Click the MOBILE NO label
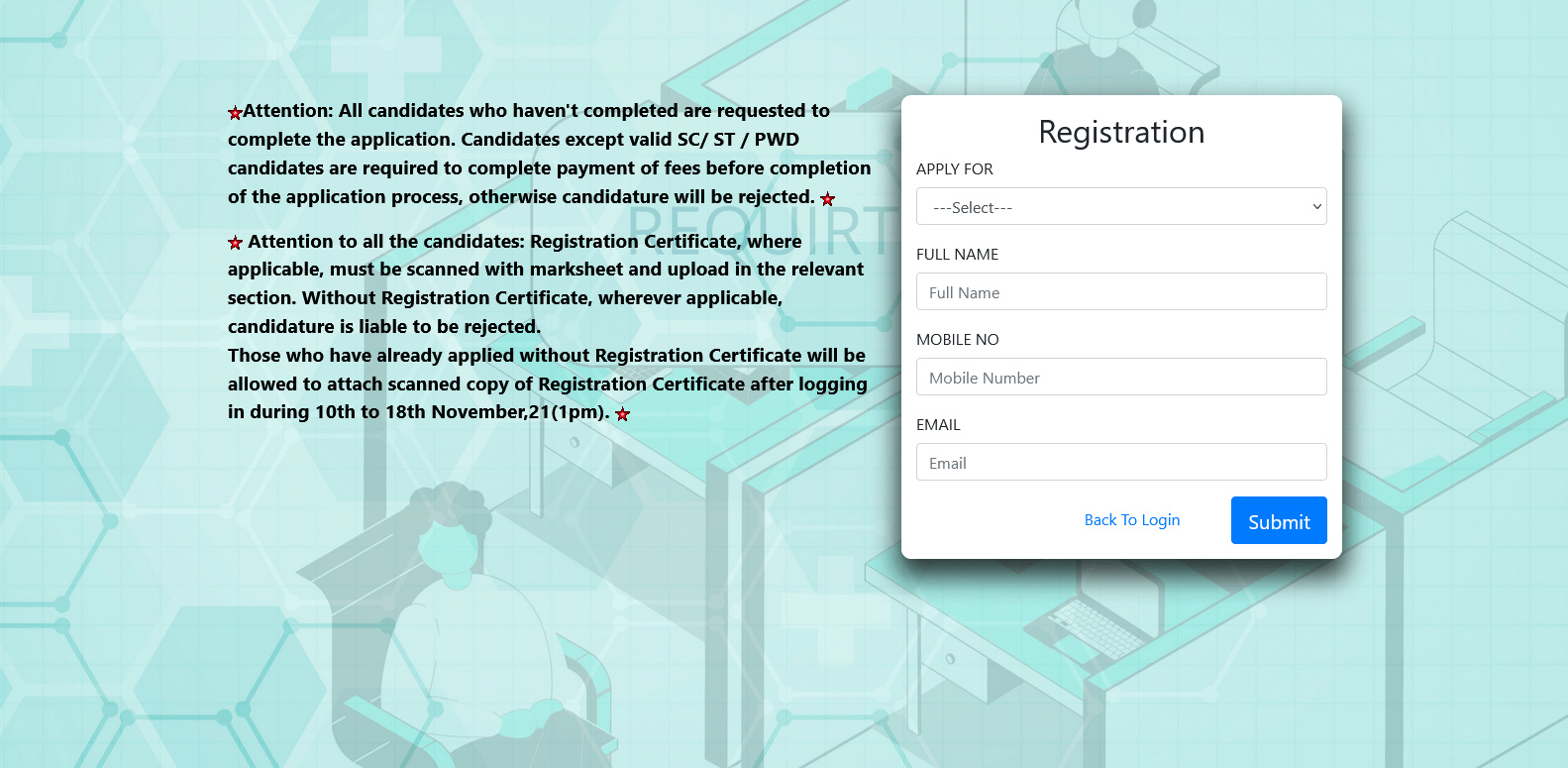Viewport: 1568px width, 768px height. [x=958, y=340]
